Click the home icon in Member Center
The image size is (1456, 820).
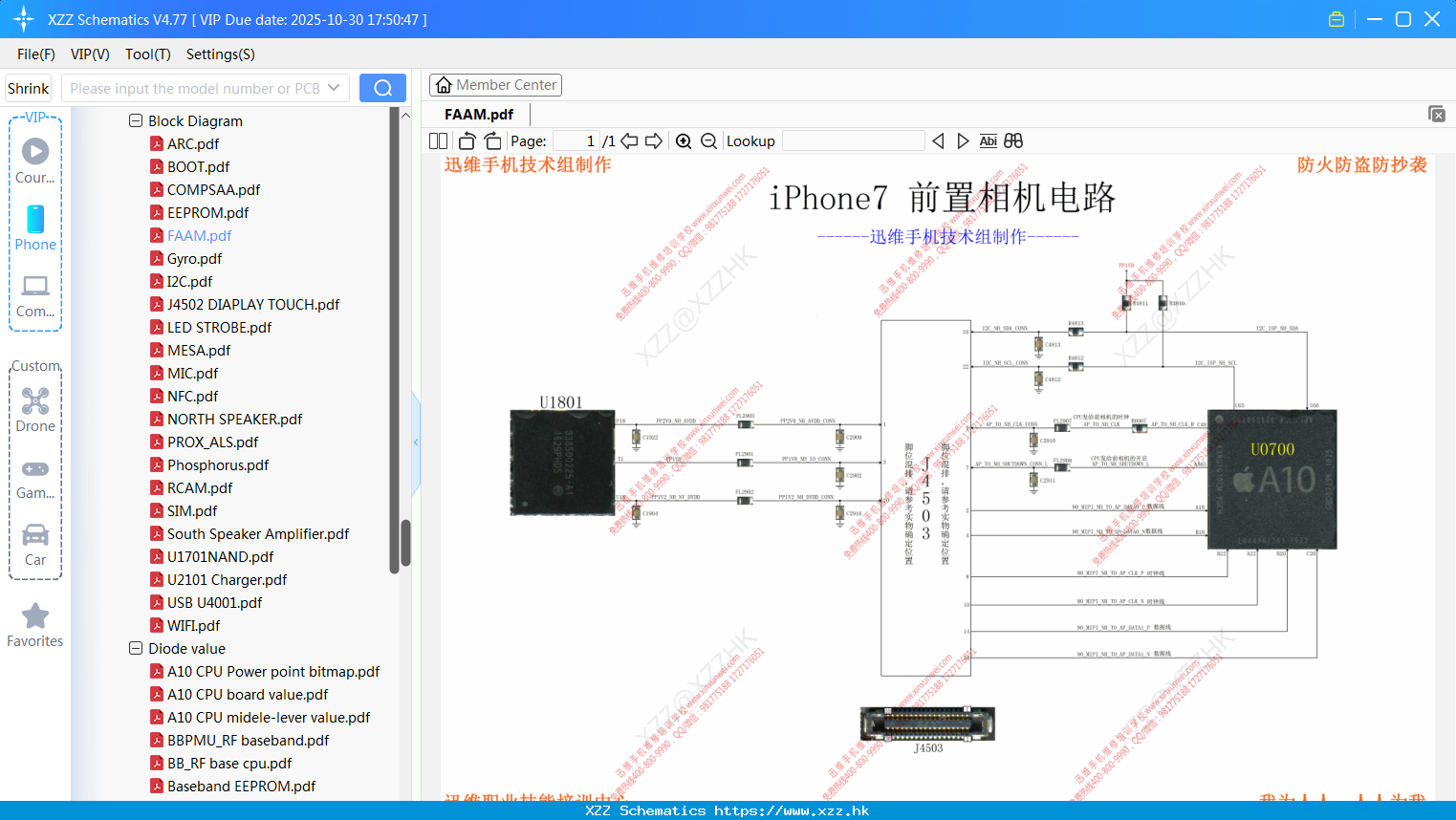point(444,85)
